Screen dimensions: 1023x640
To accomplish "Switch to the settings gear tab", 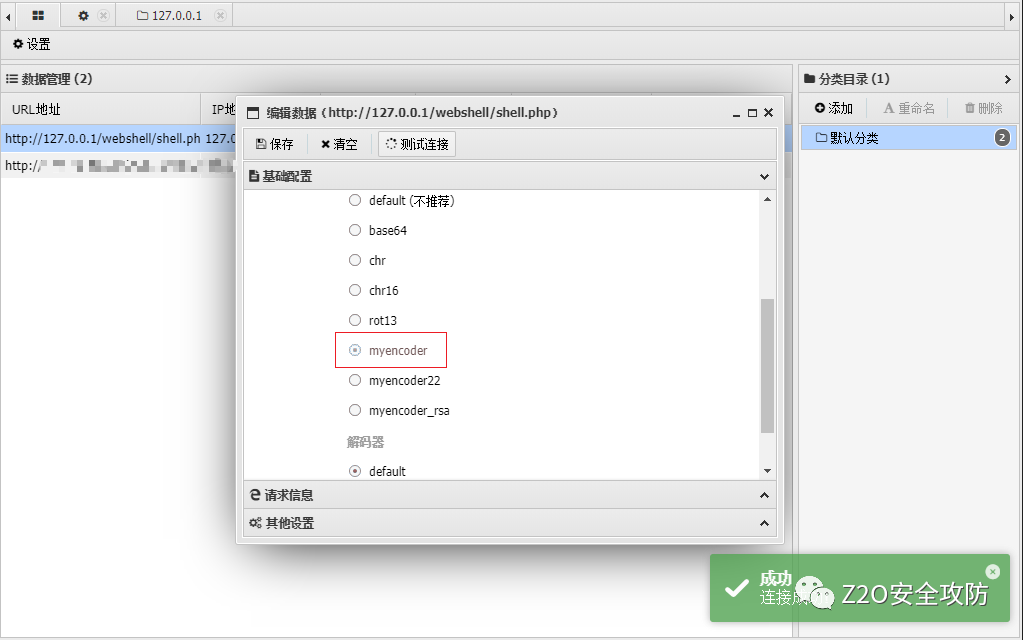I will tap(84, 15).
